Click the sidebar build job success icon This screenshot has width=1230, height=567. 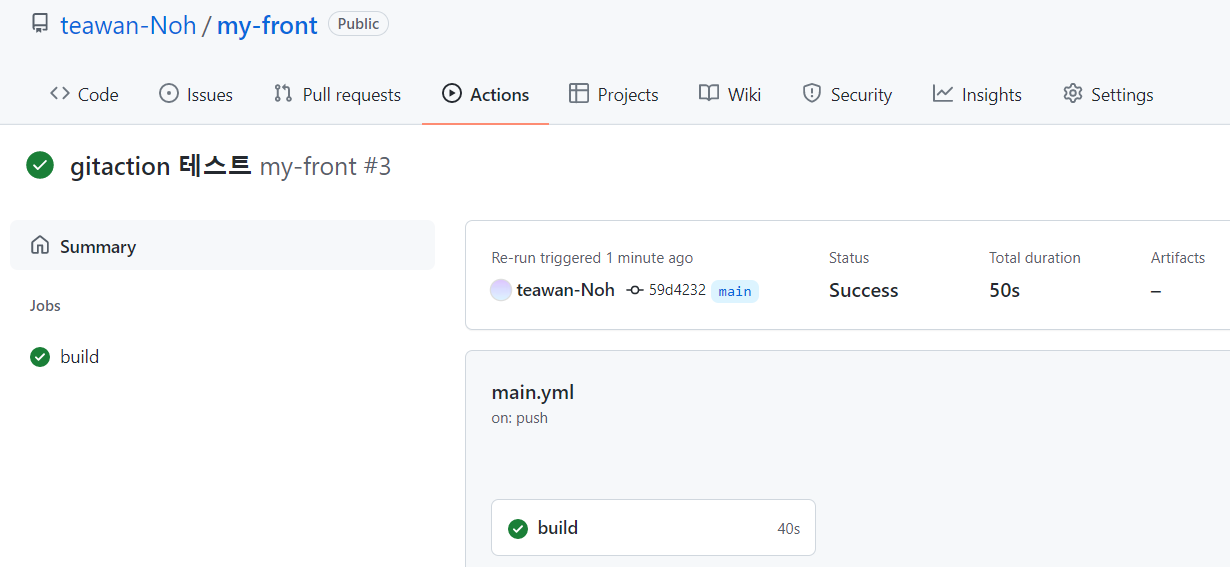tap(40, 357)
